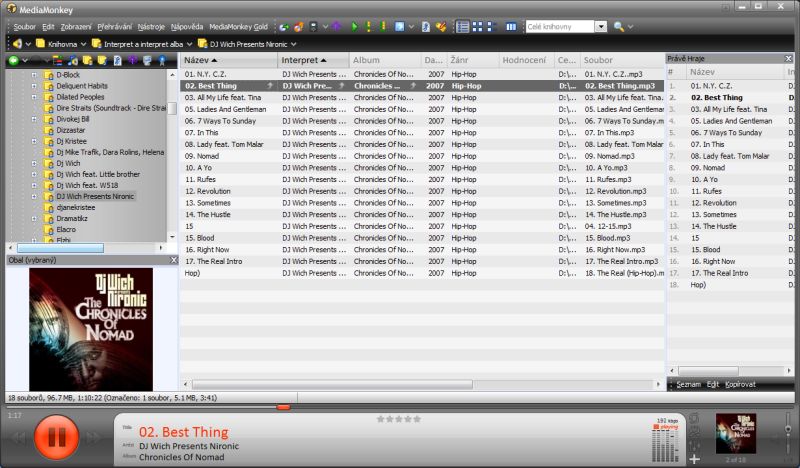This screenshot has width=800, height=468.
Task: Click the disc burning toolbar icon
Action: pyautogui.click(x=298, y=27)
